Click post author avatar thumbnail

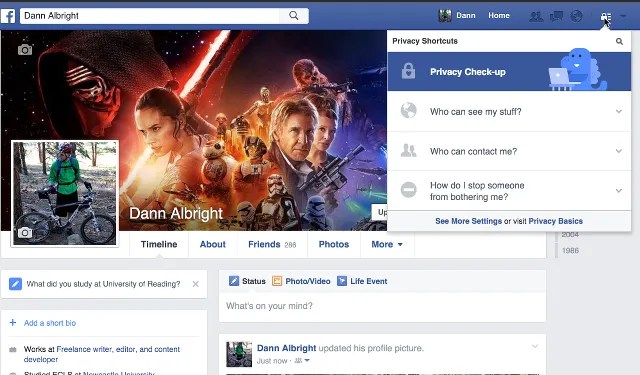pos(239,354)
